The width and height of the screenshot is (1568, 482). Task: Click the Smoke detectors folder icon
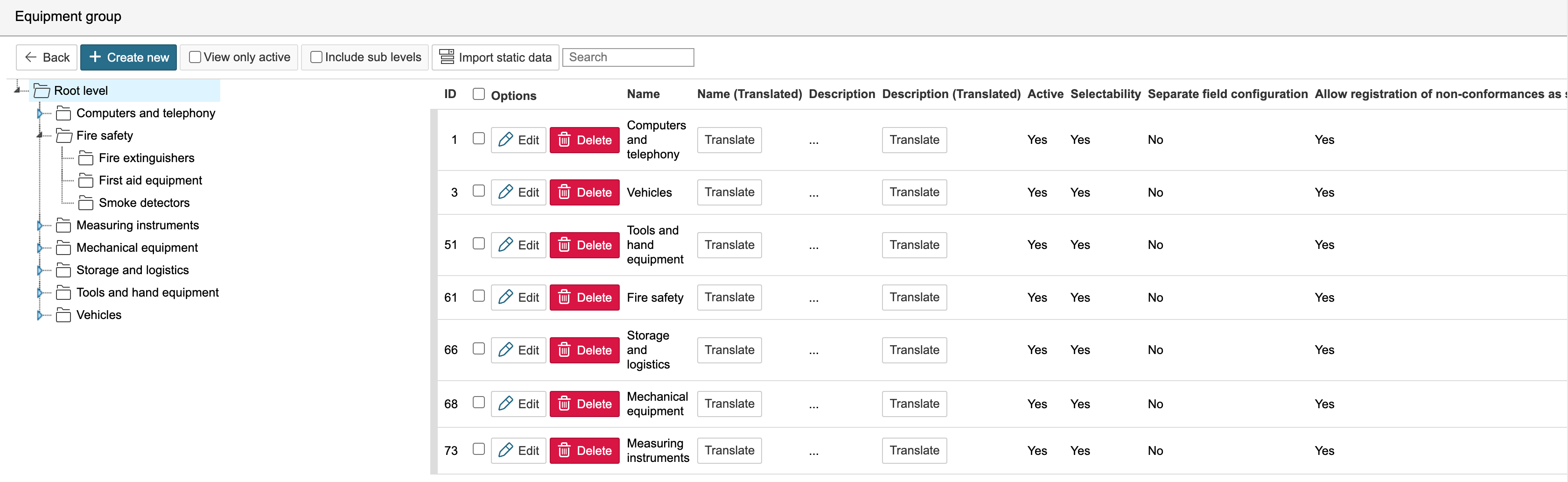point(86,203)
